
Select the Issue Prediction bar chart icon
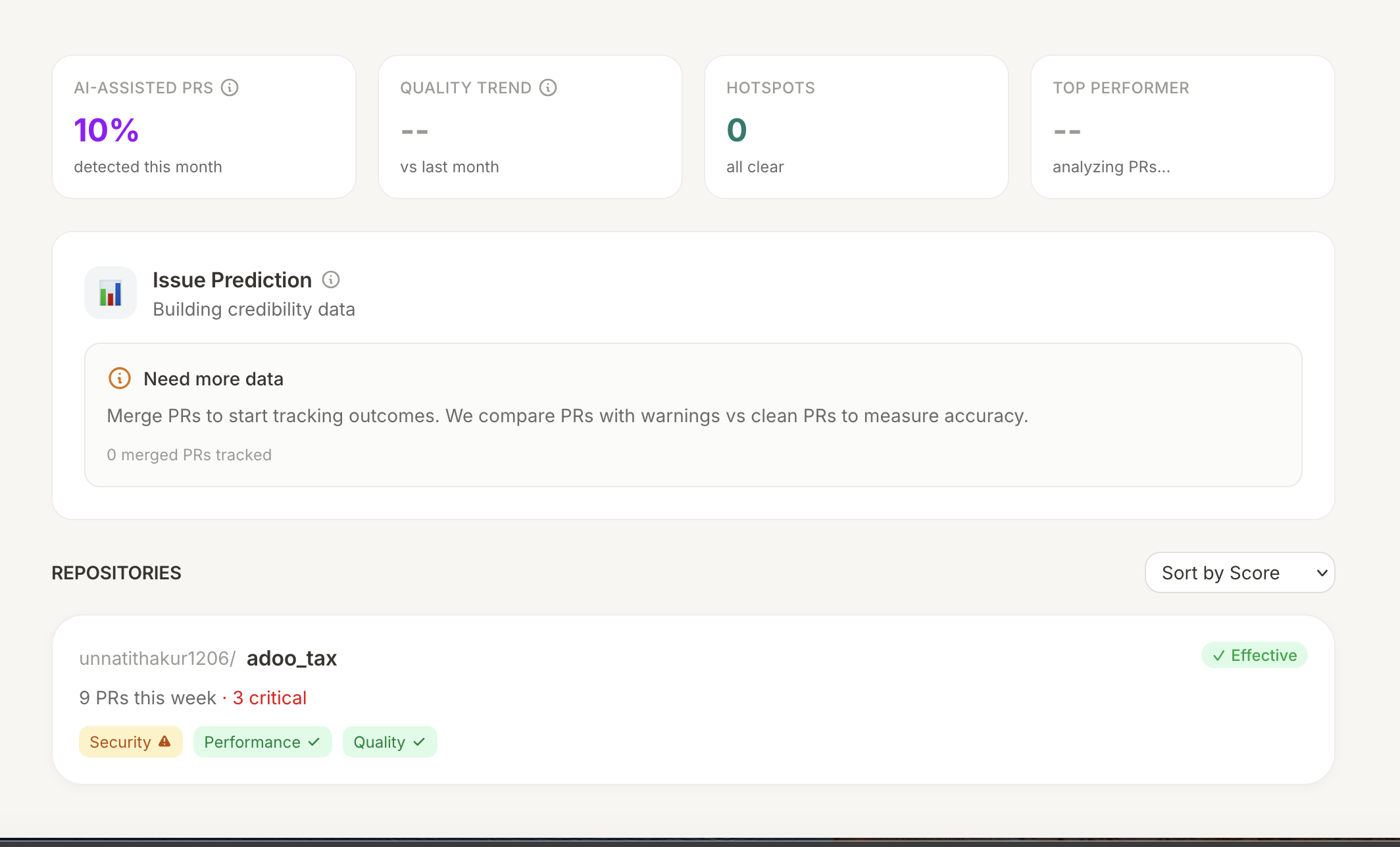(x=110, y=292)
